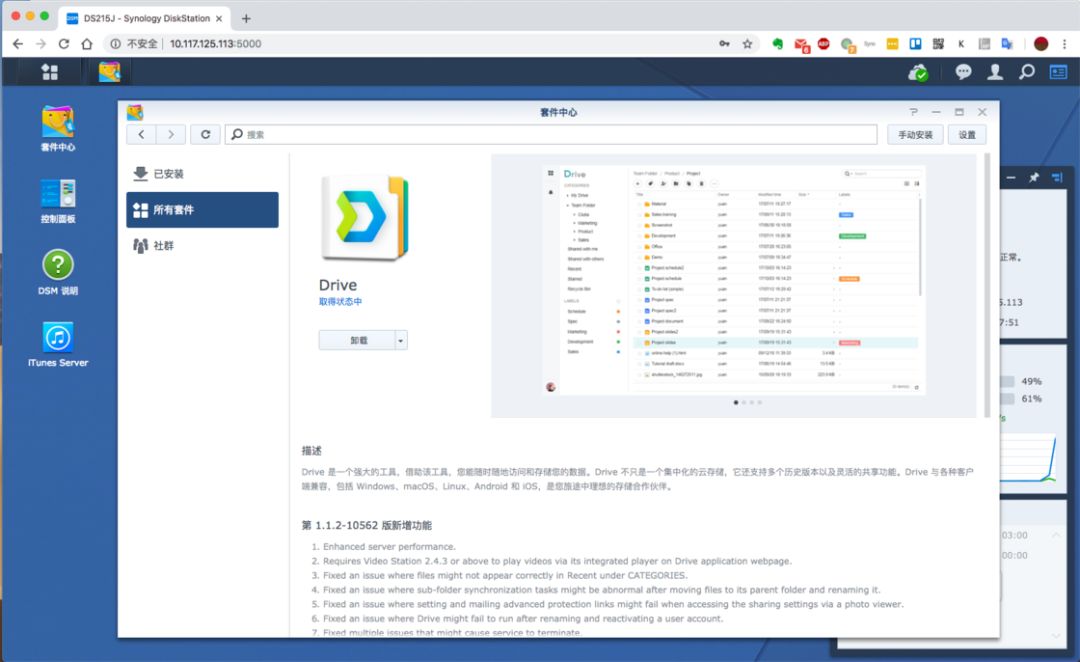
Task: Click the Manual Install button
Action: 915,134
